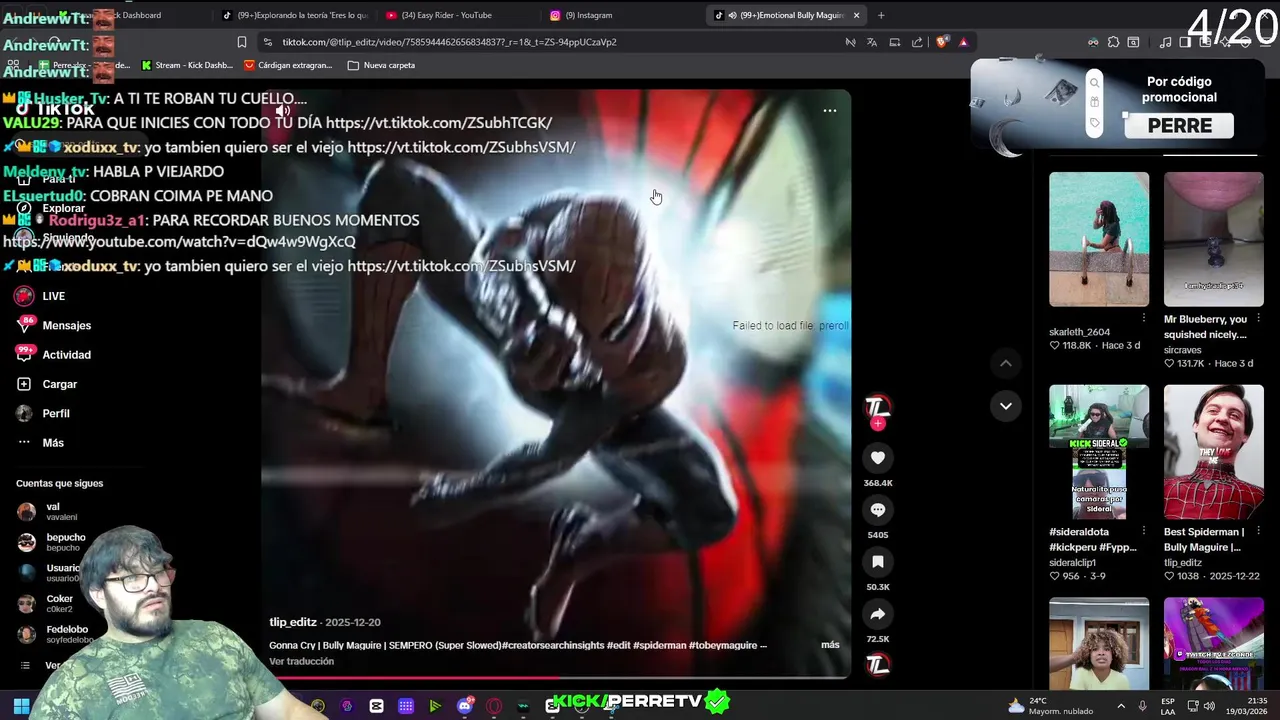Open the spinning sound disc below share
The image size is (1280, 720).
pyautogui.click(x=877, y=664)
